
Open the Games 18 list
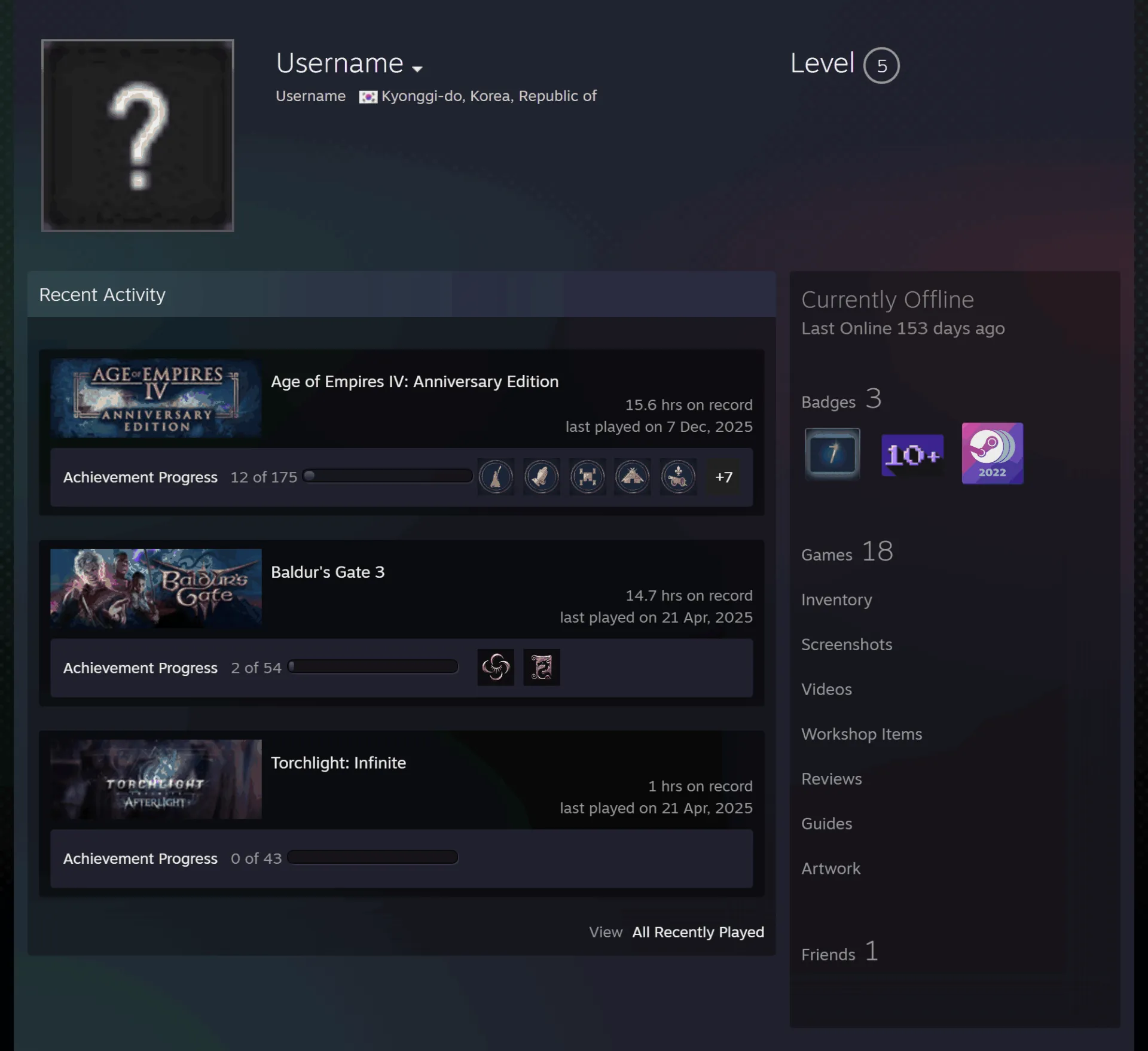point(847,552)
